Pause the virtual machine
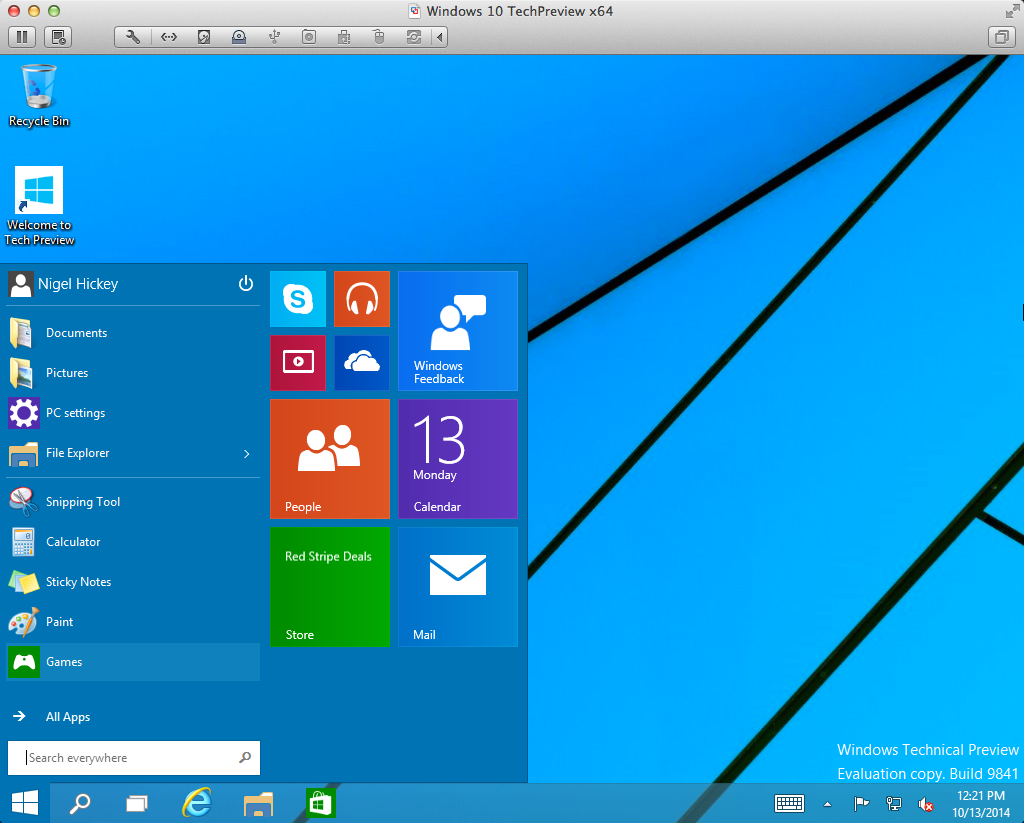 click(22, 37)
